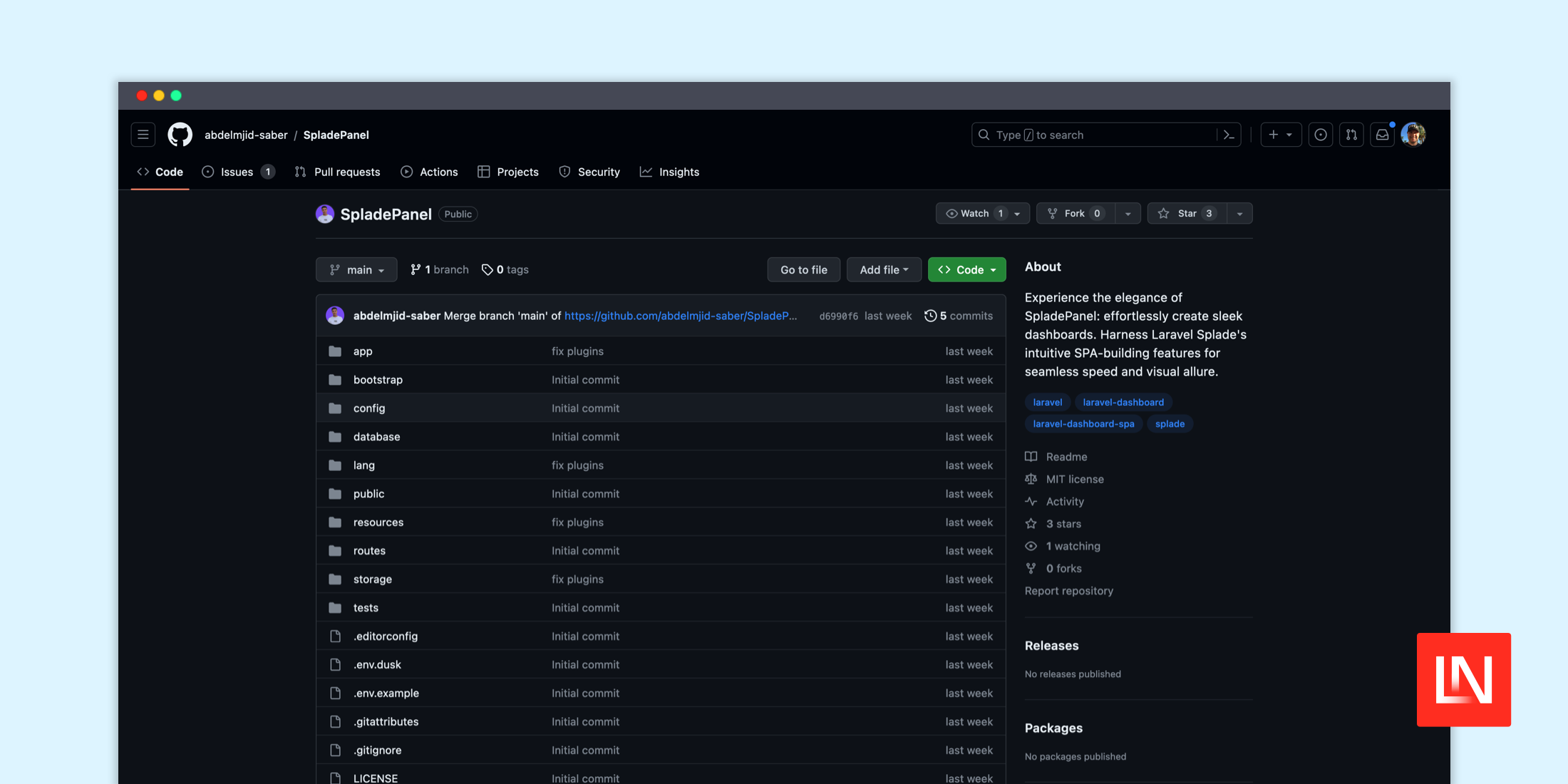The image size is (1568, 784).
Task: Open the main branch selector dropdown
Action: [x=356, y=270]
